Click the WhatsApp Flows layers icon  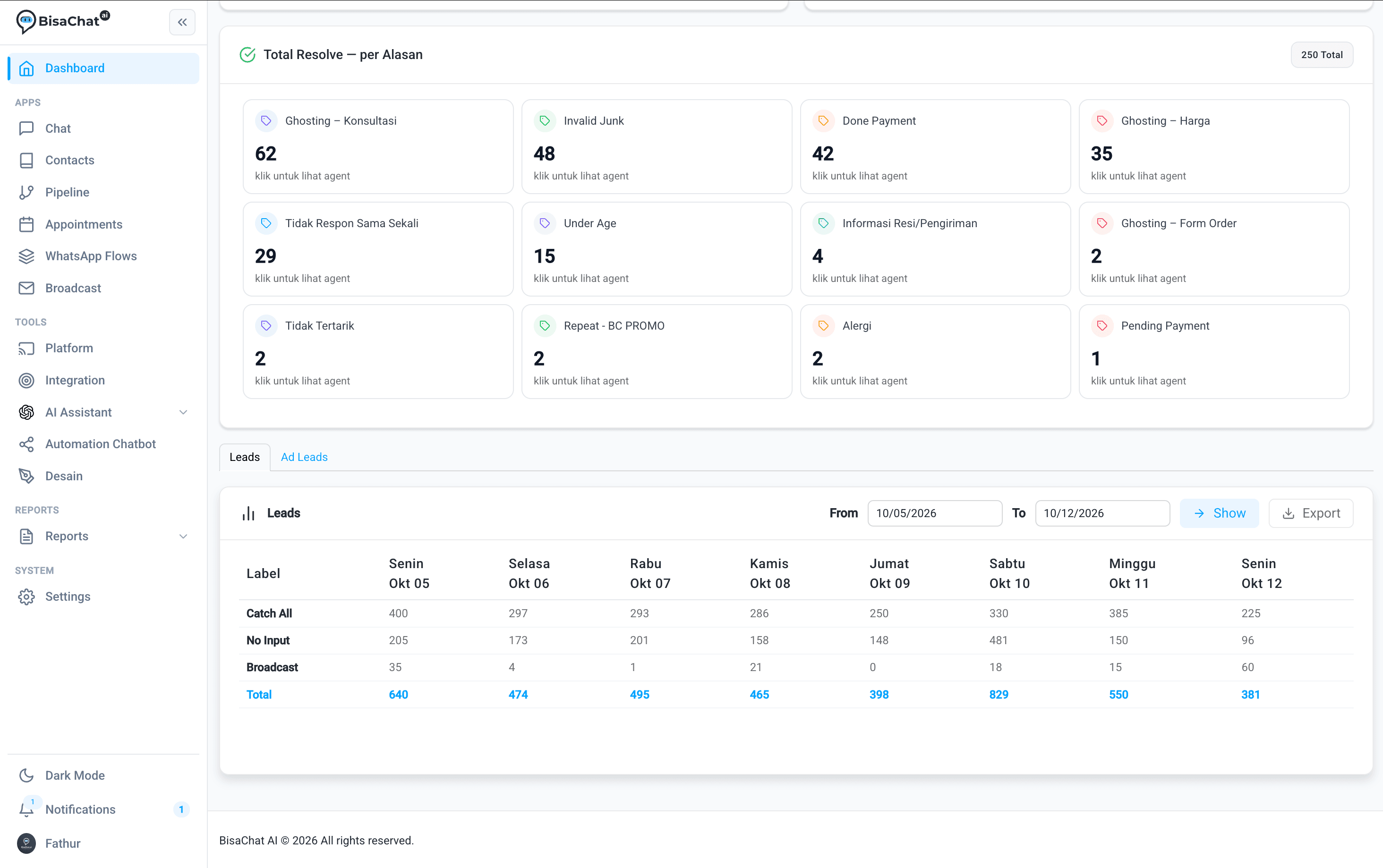click(26, 256)
